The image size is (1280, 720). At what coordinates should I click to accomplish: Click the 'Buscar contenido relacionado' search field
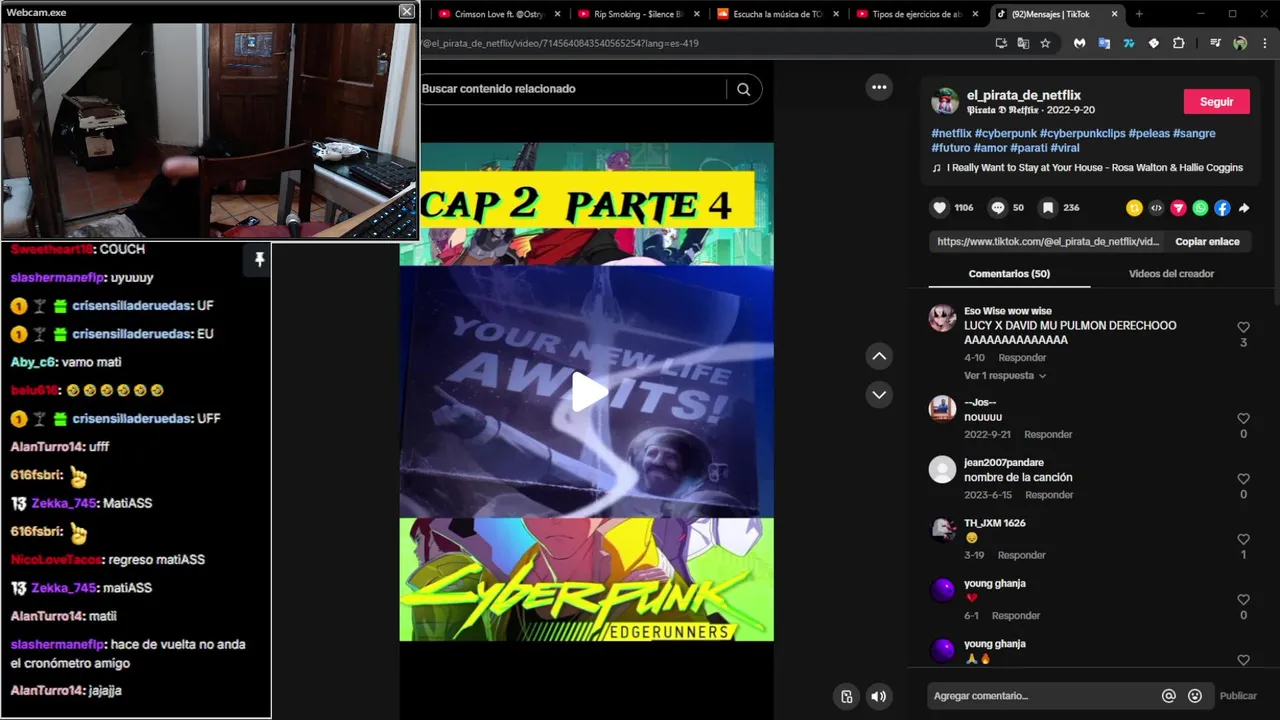click(x=573, y=89)
